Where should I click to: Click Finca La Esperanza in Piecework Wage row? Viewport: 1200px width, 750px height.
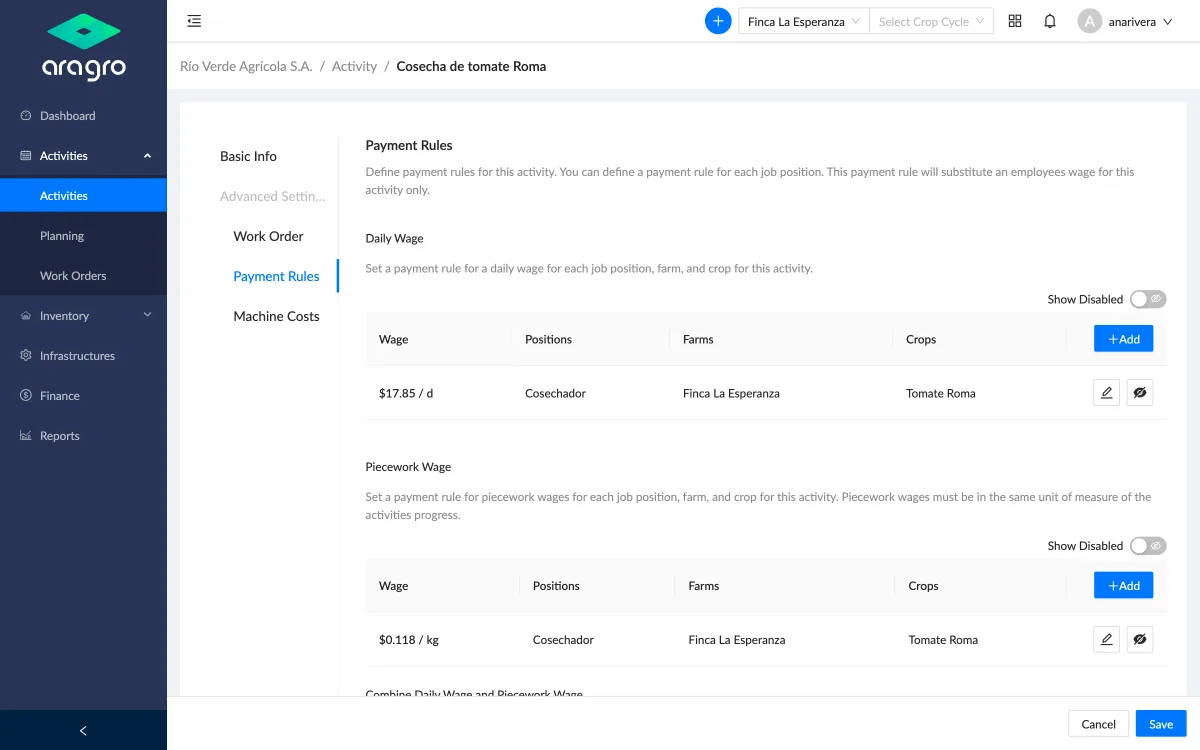click(737, 640)
